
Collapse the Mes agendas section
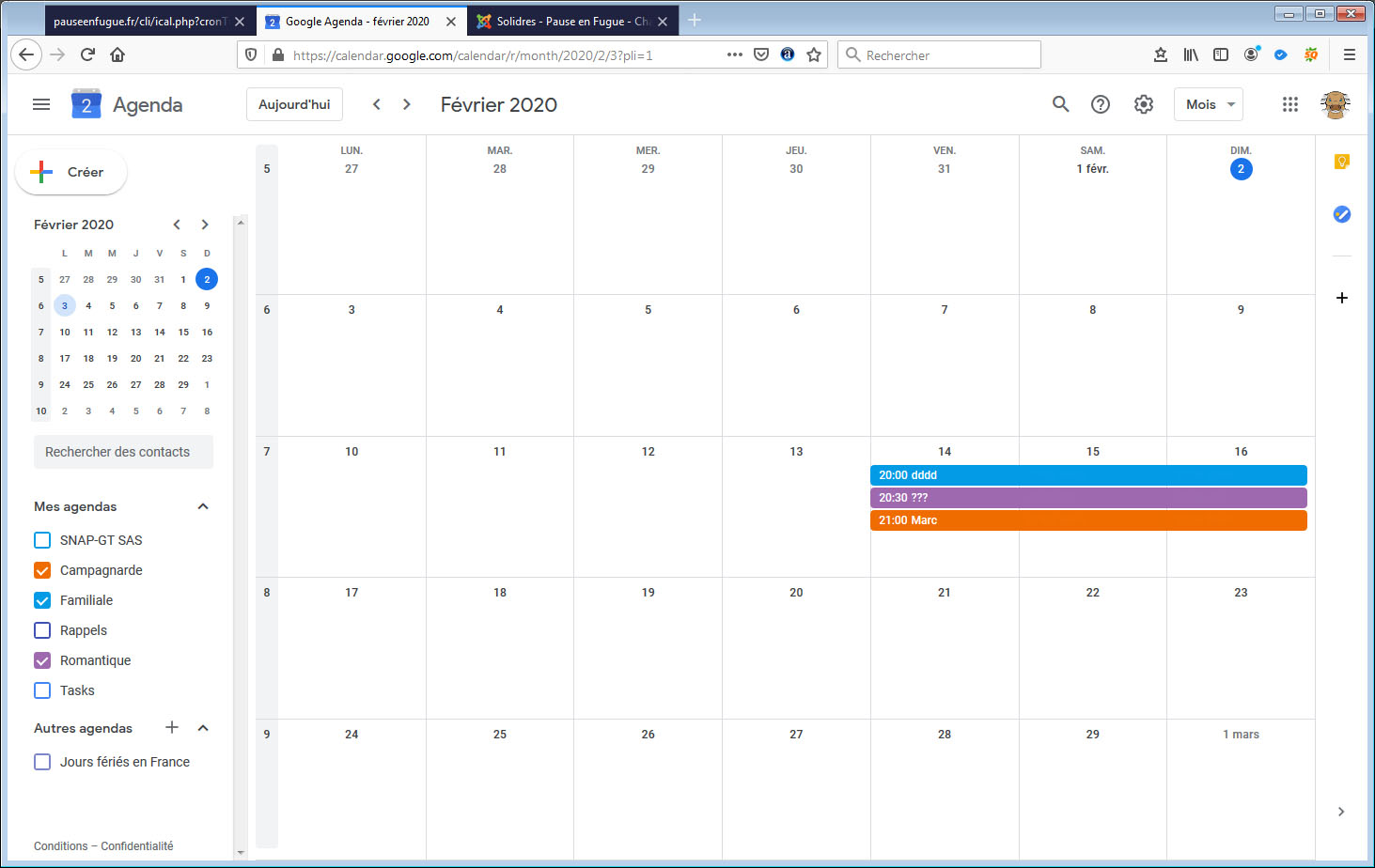[203, 506]
